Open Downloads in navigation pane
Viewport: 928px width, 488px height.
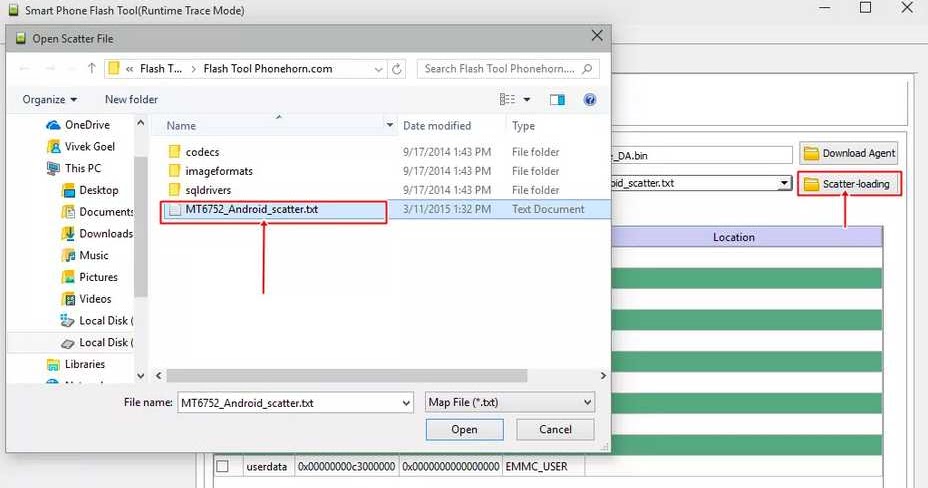106,234
